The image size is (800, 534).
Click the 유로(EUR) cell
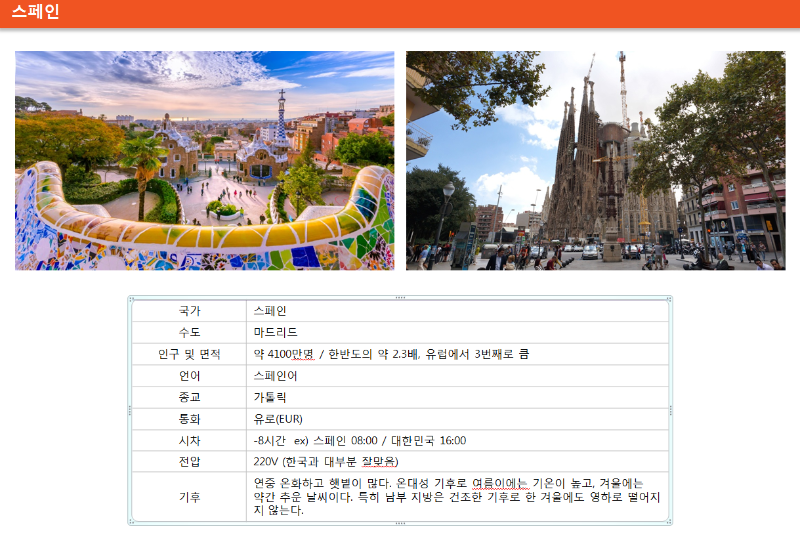[x=457, y=419]
